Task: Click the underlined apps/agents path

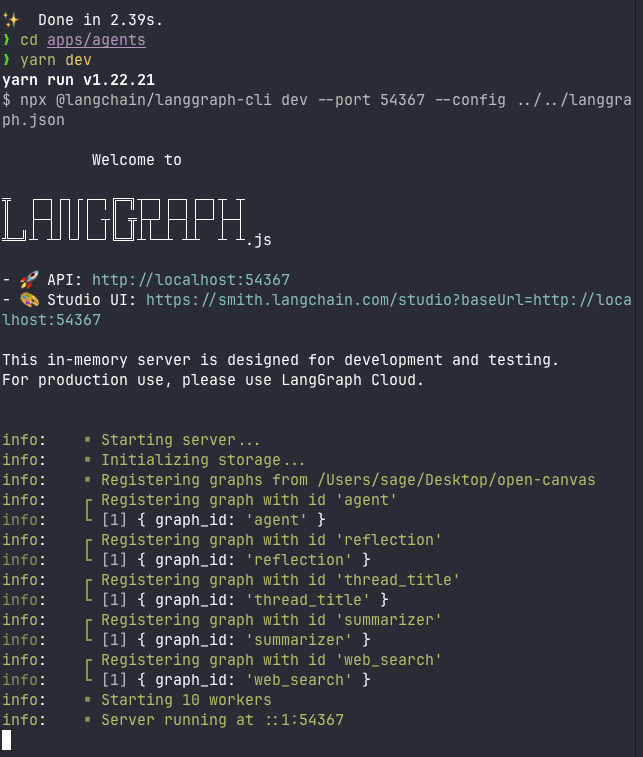Action: (x=96, y=40)
